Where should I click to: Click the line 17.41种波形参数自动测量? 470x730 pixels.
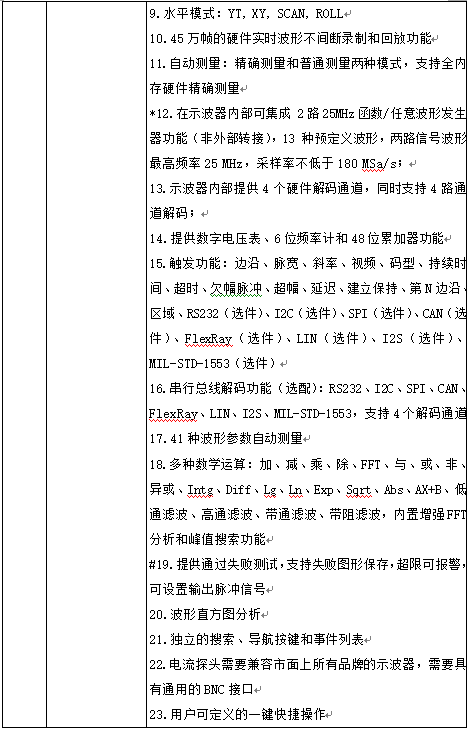pos(226,439)
